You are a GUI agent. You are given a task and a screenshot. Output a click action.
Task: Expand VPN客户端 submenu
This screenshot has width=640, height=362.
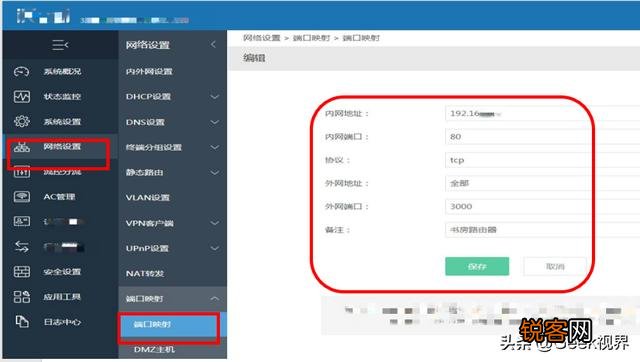click(214, 223)
